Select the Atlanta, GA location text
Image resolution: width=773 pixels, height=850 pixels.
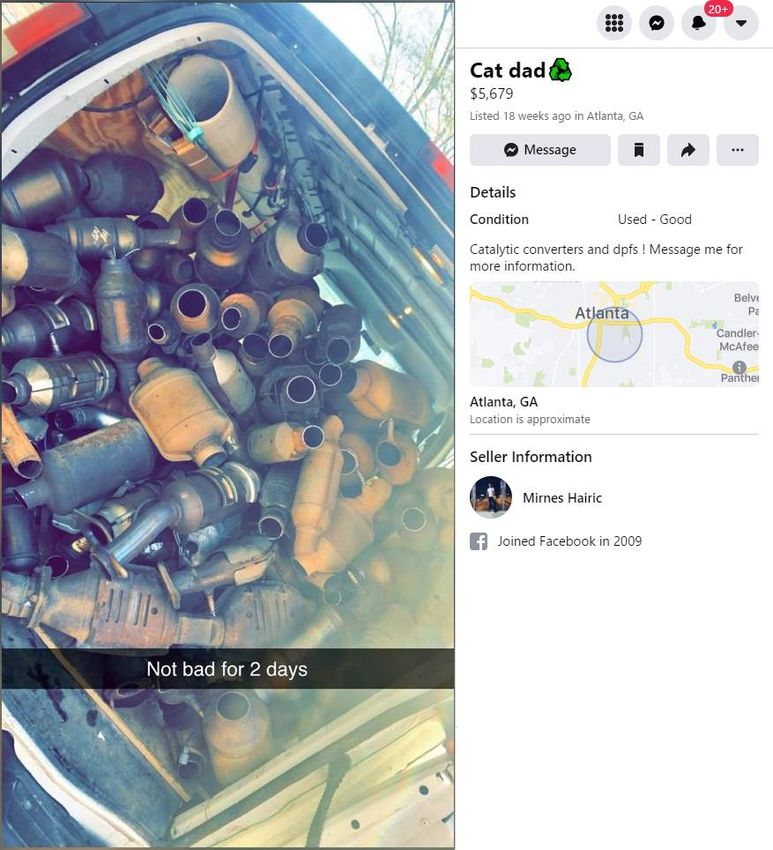[504, 402]
